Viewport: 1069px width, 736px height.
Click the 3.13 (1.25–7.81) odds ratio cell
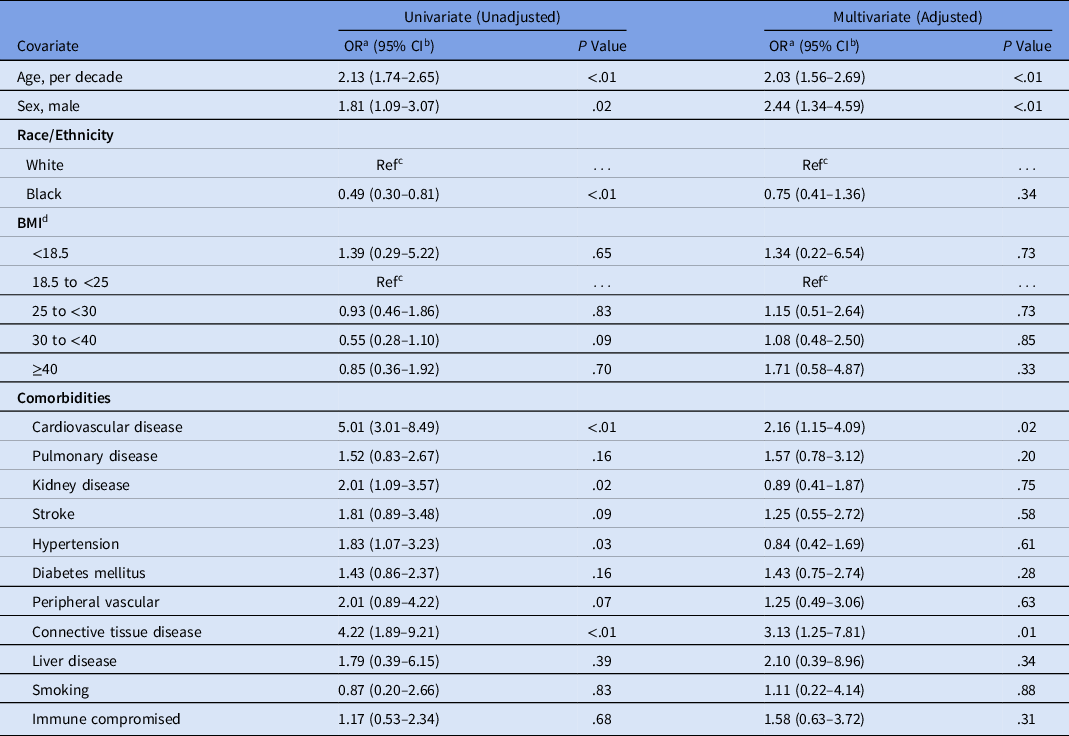[x=816, y=631]
